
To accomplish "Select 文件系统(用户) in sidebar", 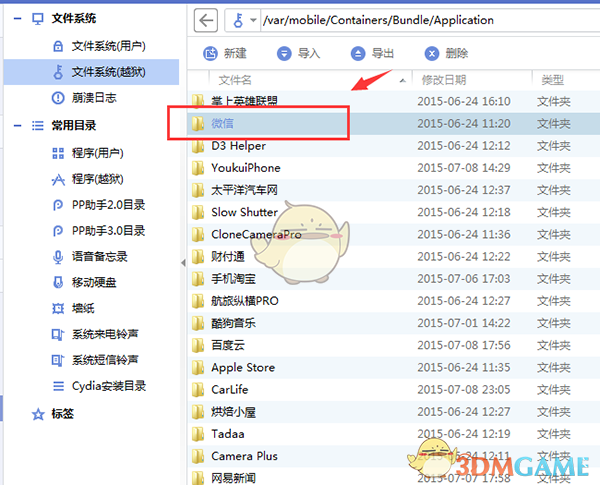I will (x=109, y=46).
